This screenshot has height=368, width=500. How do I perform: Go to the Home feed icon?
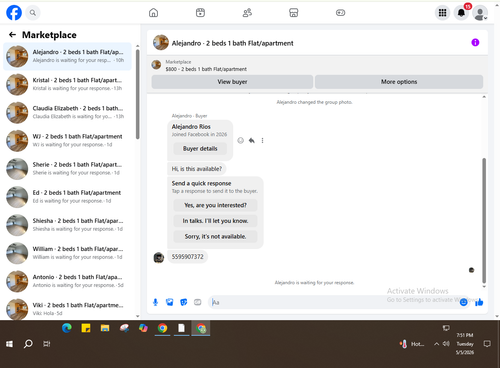[153, 13]
